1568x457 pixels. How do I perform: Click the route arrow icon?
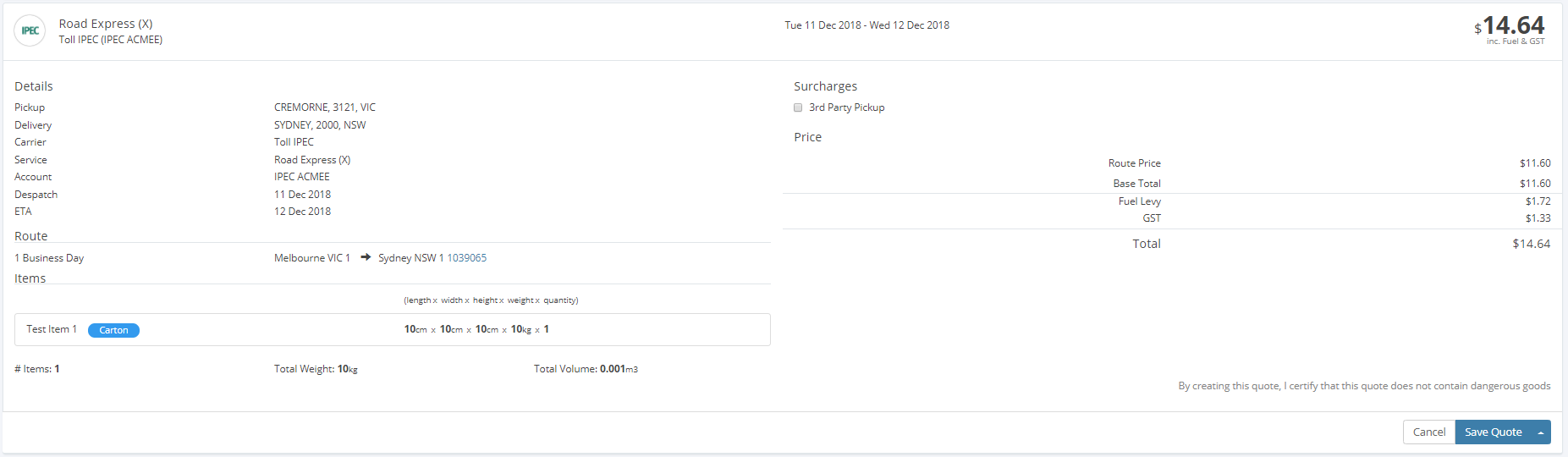coord(366,257)
